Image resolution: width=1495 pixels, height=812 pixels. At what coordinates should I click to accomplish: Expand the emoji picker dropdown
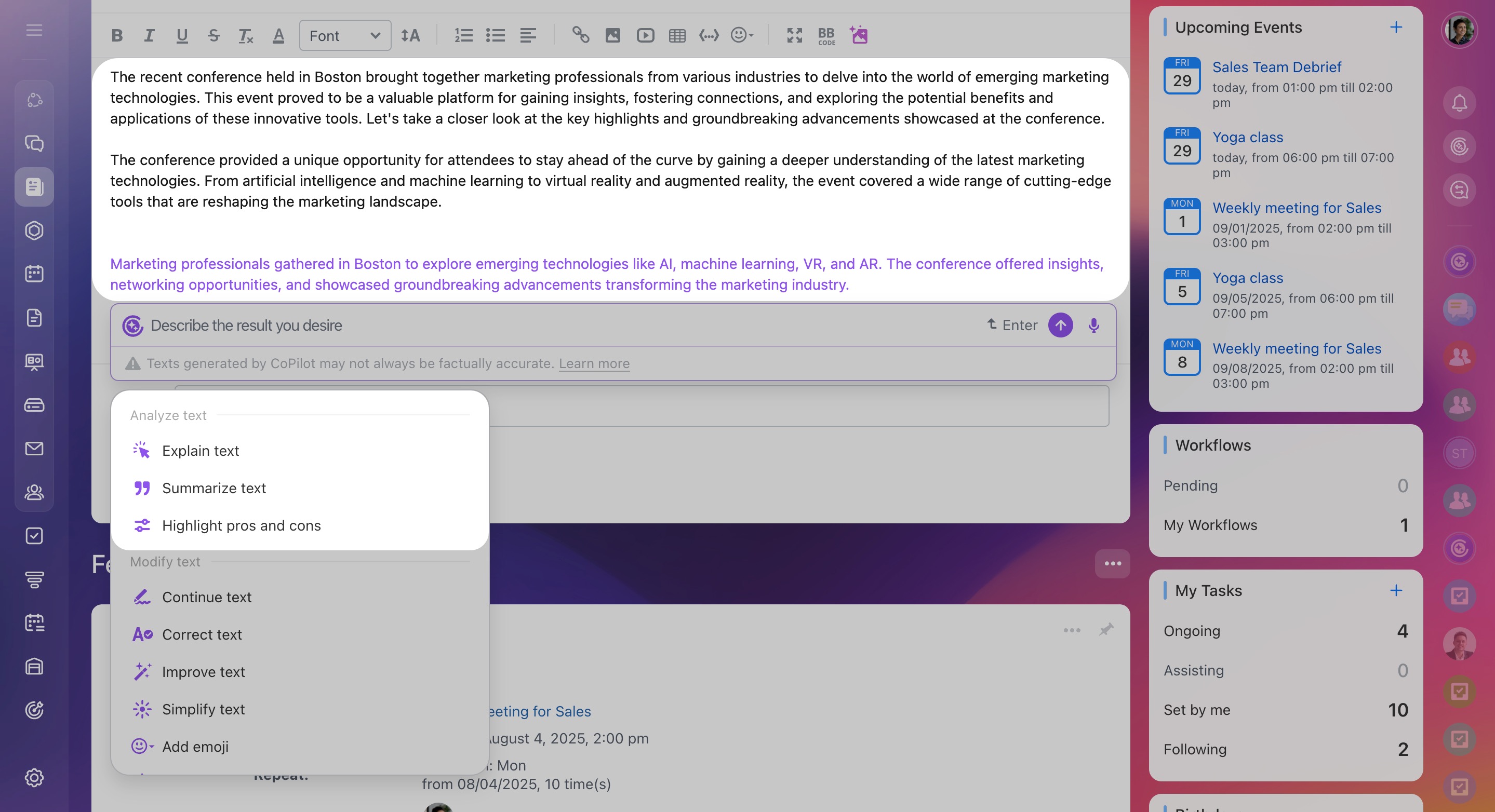(742, 35)
